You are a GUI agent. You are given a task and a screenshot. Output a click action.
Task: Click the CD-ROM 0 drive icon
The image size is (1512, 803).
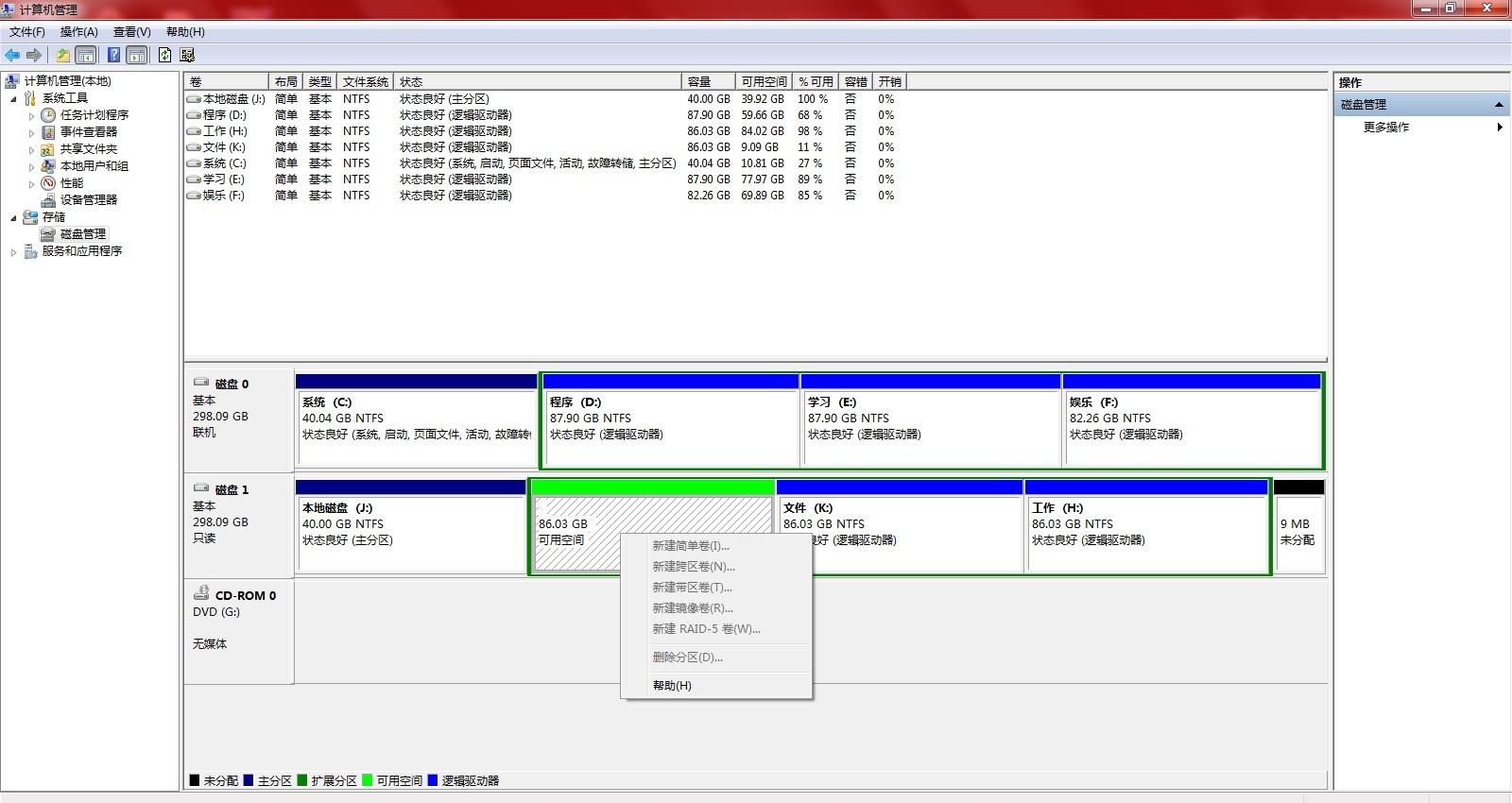pos(200,593)
